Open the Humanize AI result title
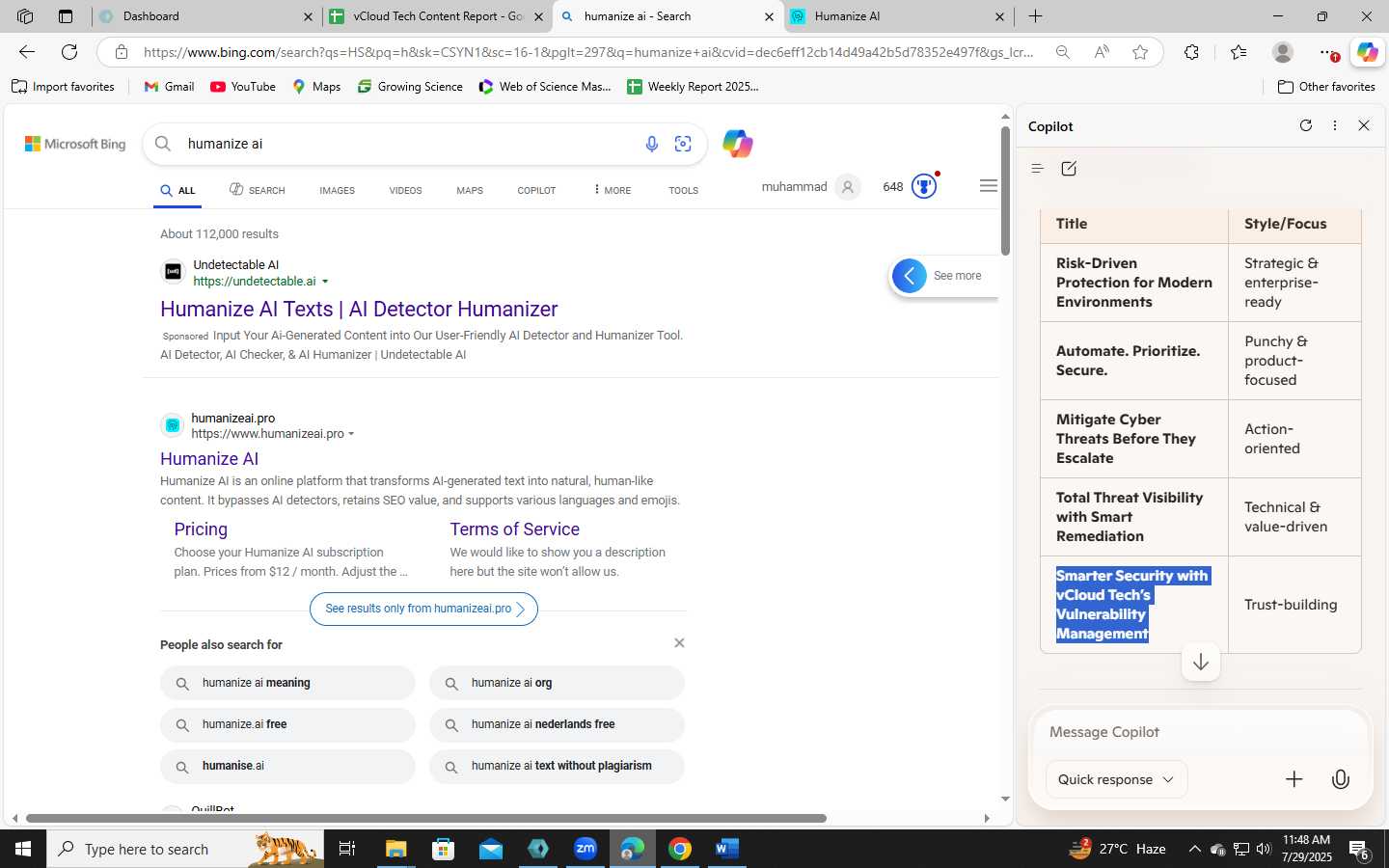The image size is (1389, 868). pos(209,459)
